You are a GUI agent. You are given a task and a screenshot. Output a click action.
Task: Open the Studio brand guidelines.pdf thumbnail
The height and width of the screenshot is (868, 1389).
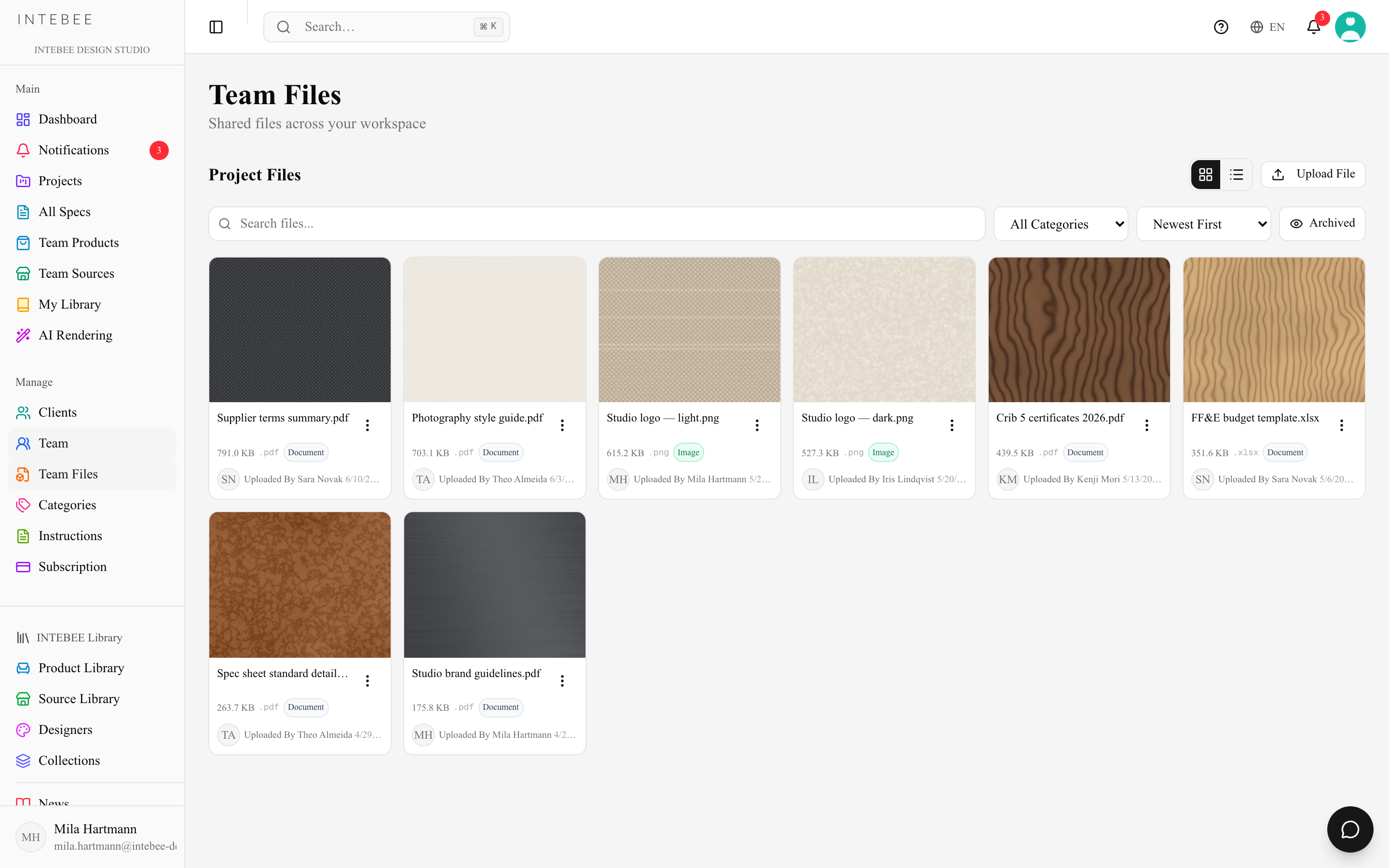tap(495, 585)
